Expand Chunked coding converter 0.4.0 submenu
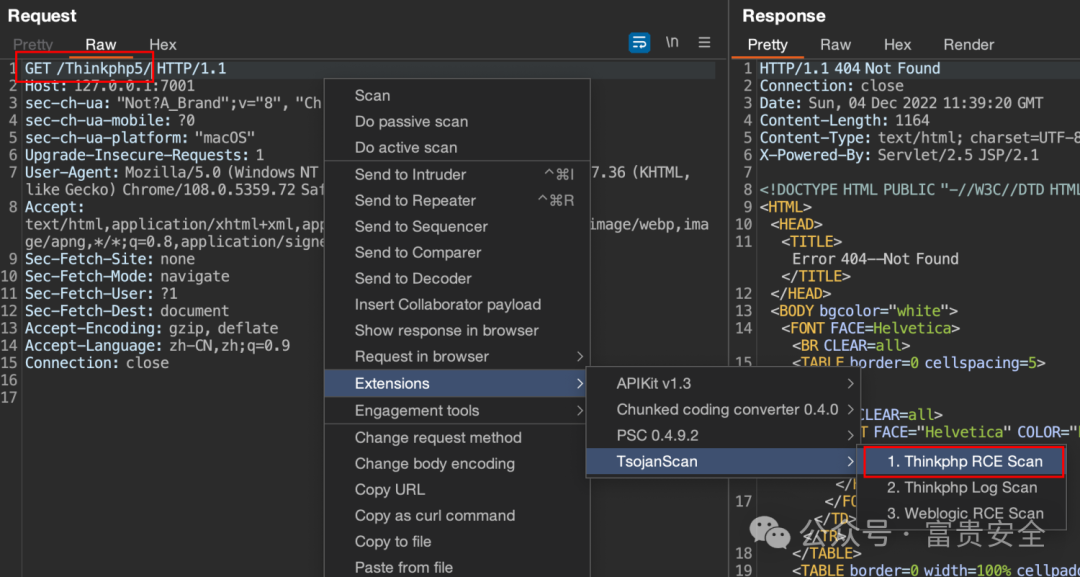The image size is (1080, 577). click(723, 410)
